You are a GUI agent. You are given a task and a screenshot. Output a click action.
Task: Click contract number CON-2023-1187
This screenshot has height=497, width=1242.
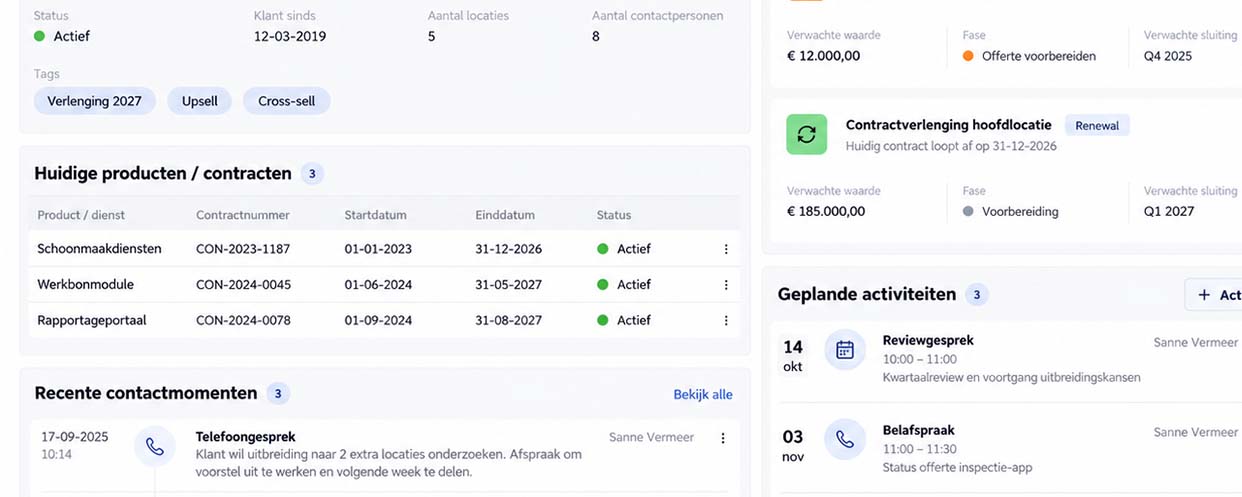coord(243,249)
